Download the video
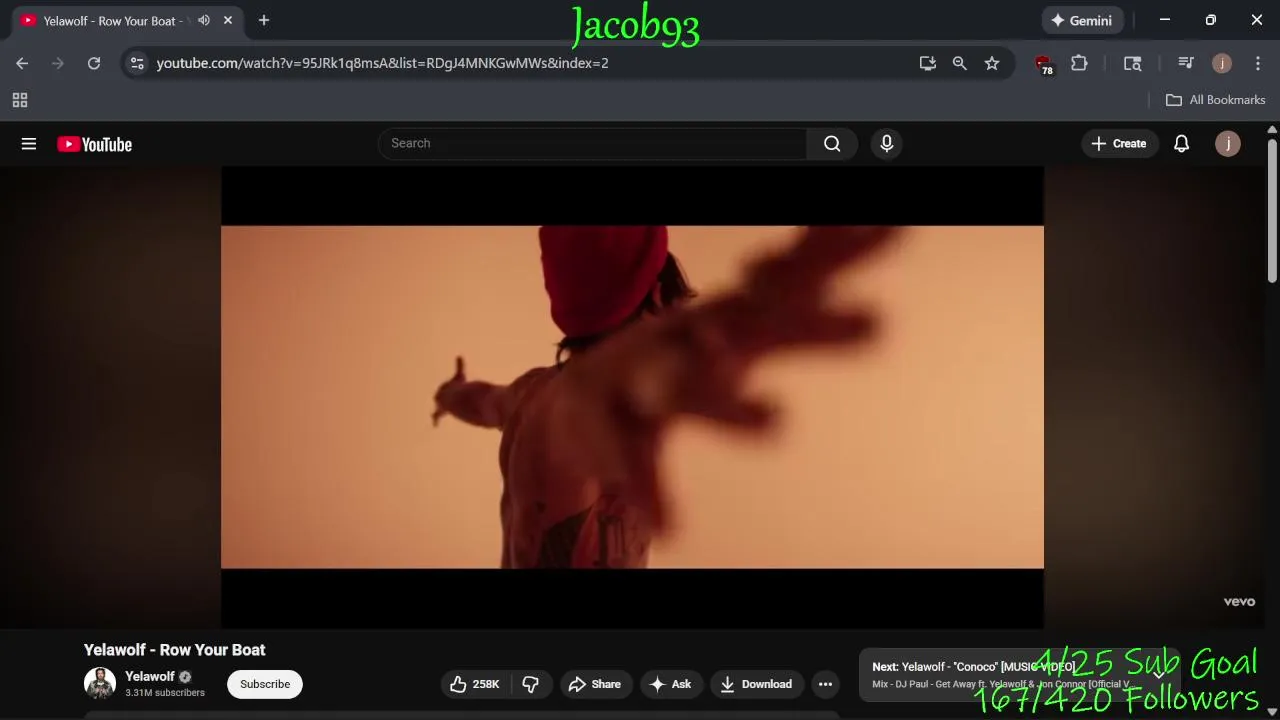This screenshot has height=720, width=1280. 756,684
